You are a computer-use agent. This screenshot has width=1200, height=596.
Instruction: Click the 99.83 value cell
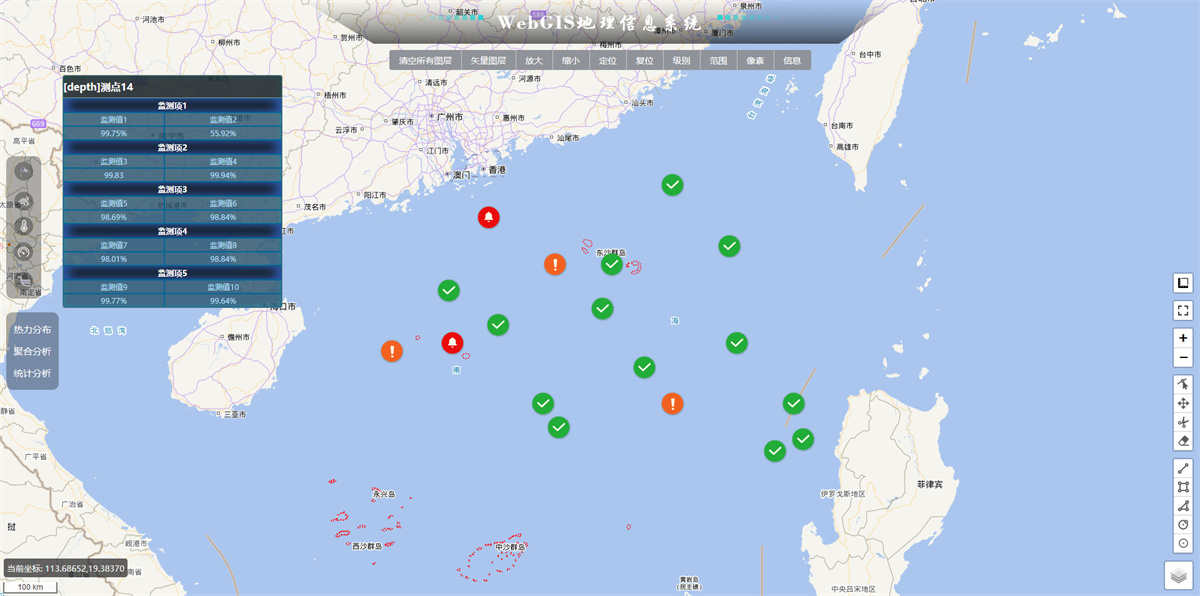pyautogui.click(x=114, y=175)
